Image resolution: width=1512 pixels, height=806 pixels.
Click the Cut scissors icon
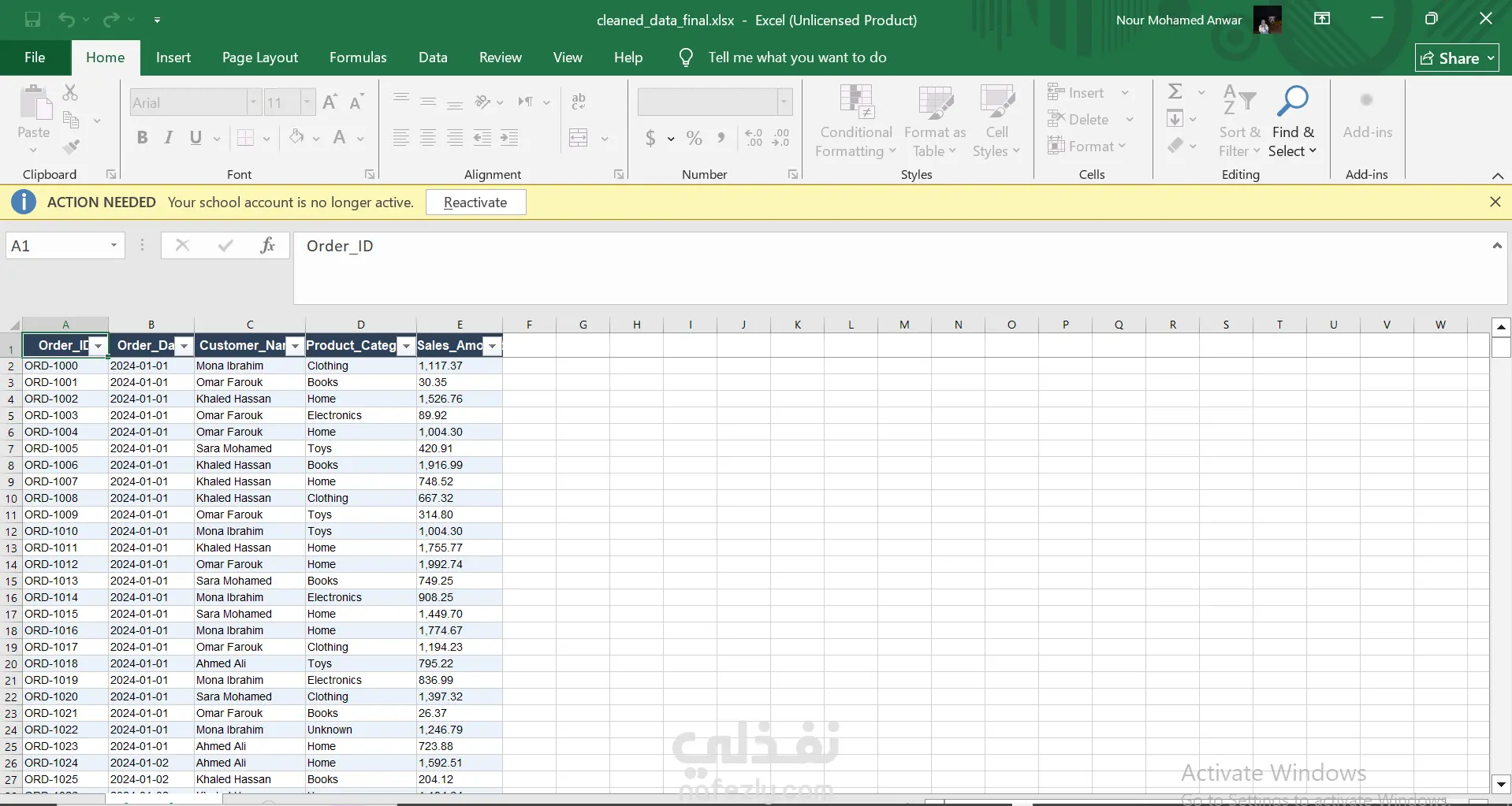coord(70,93)
